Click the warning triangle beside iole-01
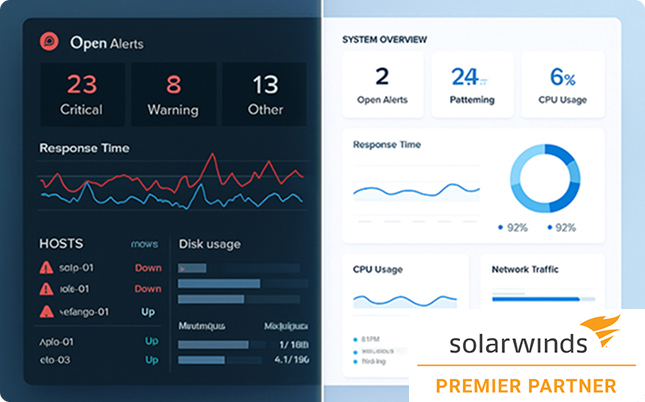Viewport: 645px width, 402px height. 46,289
